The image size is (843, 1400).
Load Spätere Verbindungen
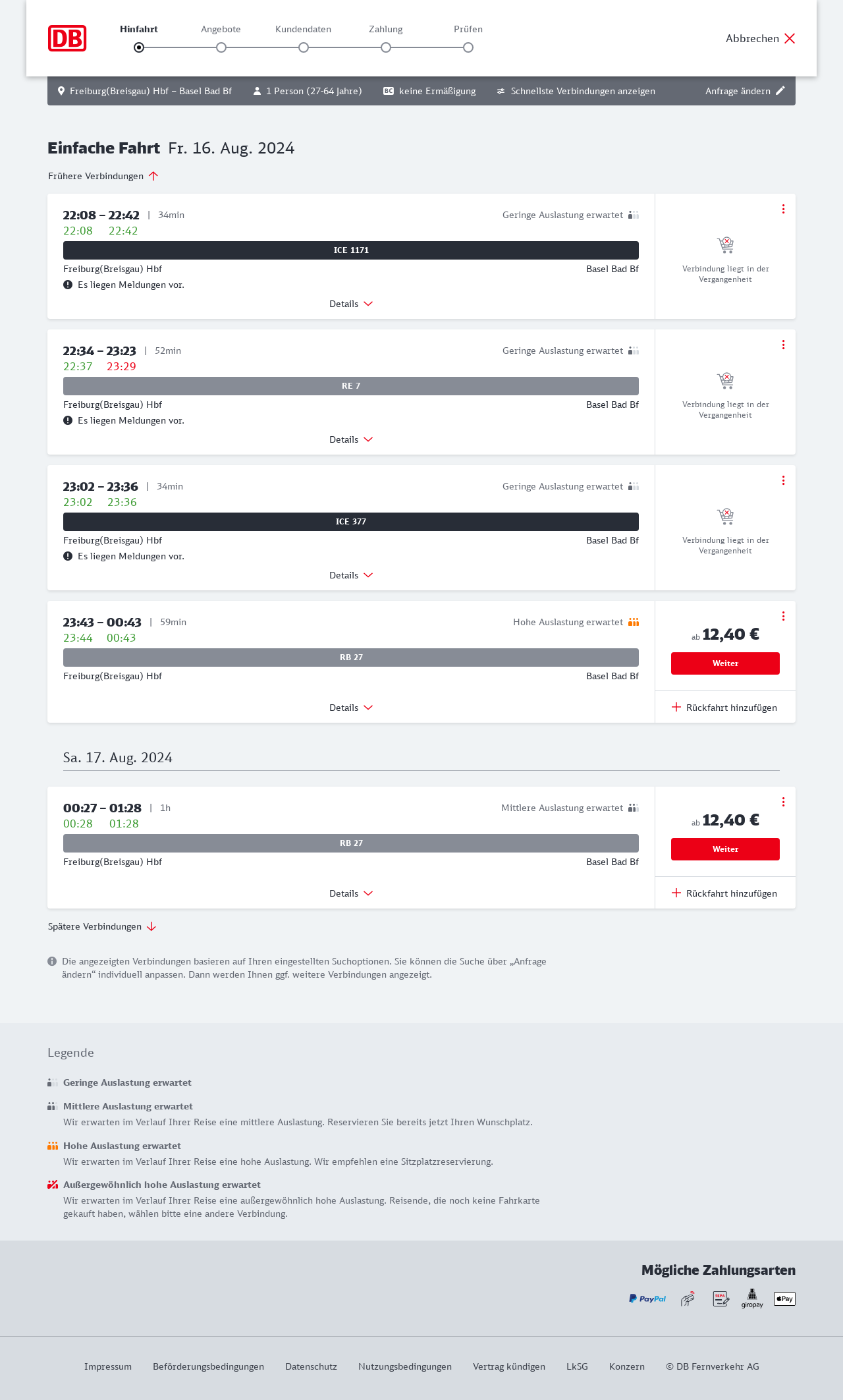102,926
